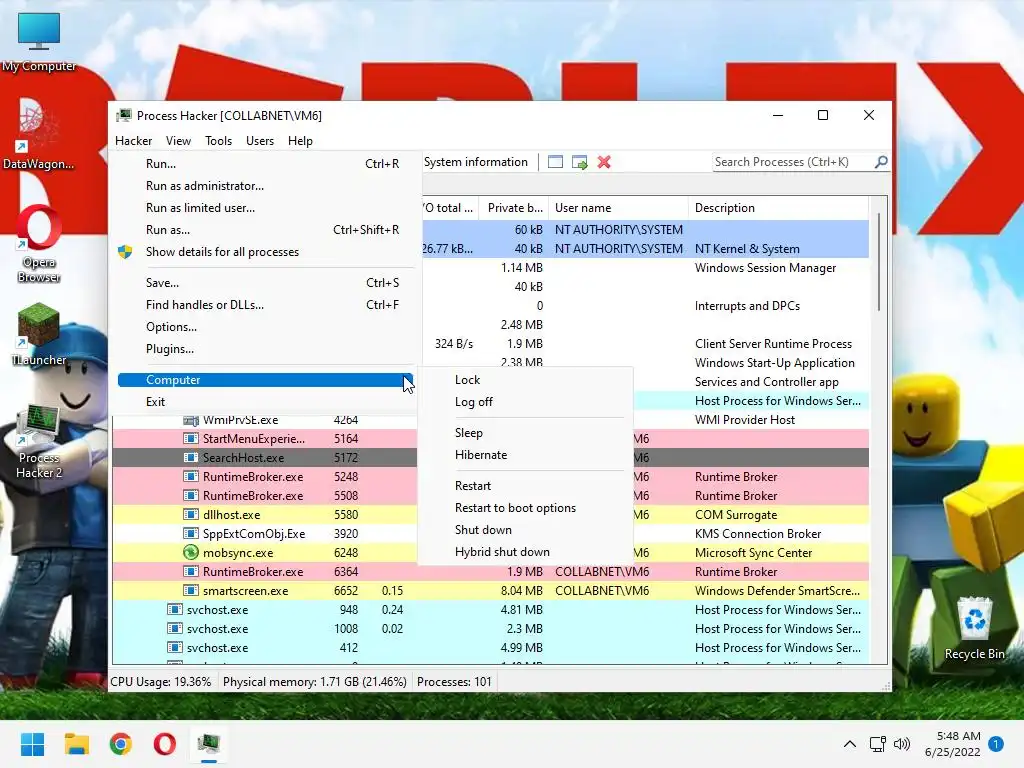Choose Run as limited user...
This screenshot has width=1024, height=768.
pos(265,208)
